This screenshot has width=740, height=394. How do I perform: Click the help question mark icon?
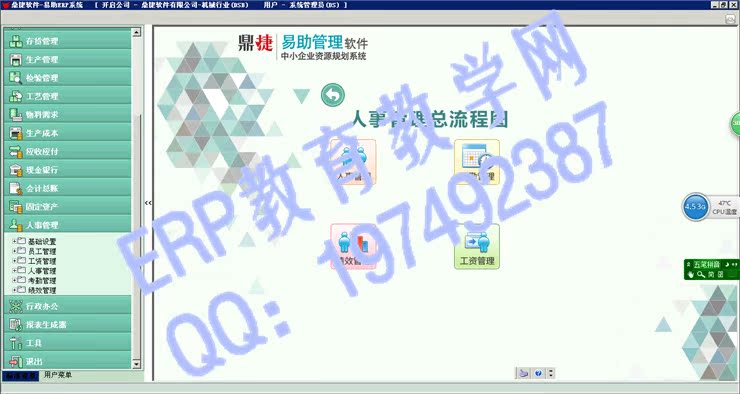click(538, 373)
